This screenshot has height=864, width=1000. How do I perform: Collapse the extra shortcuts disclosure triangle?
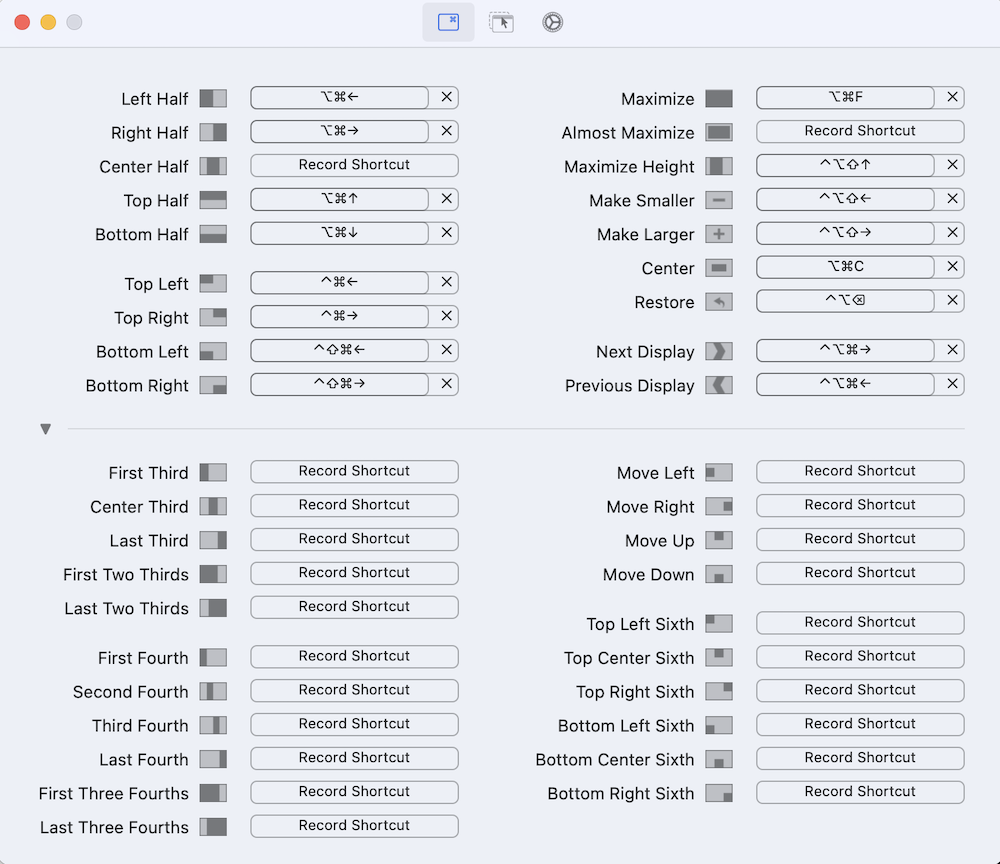click(45, 429)
